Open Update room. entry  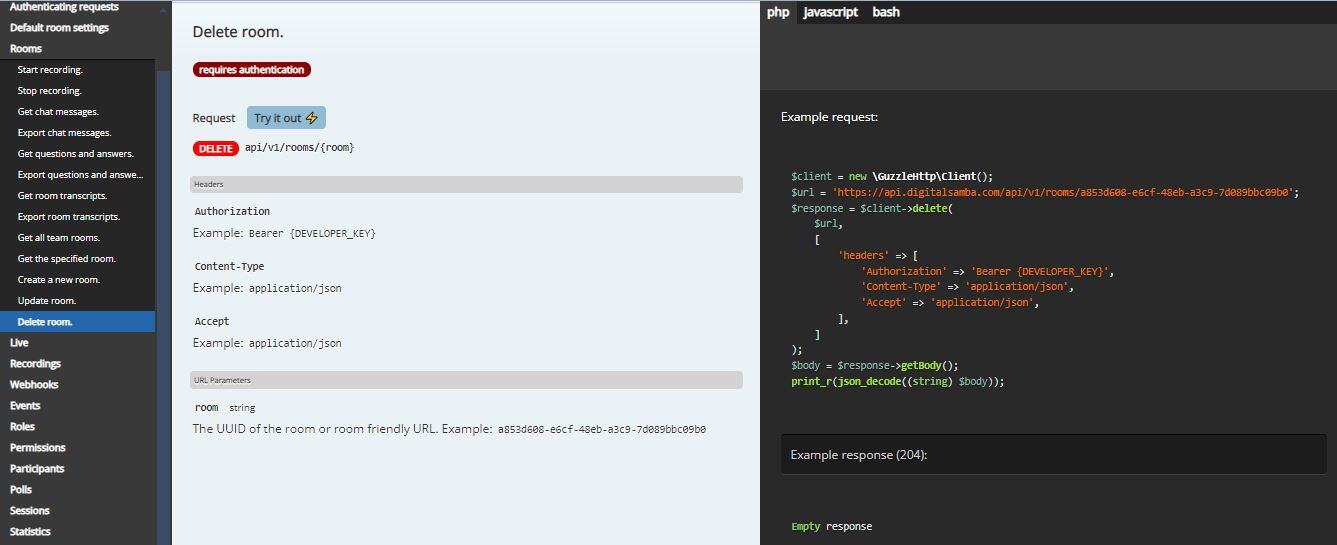[x=46, y=301]
